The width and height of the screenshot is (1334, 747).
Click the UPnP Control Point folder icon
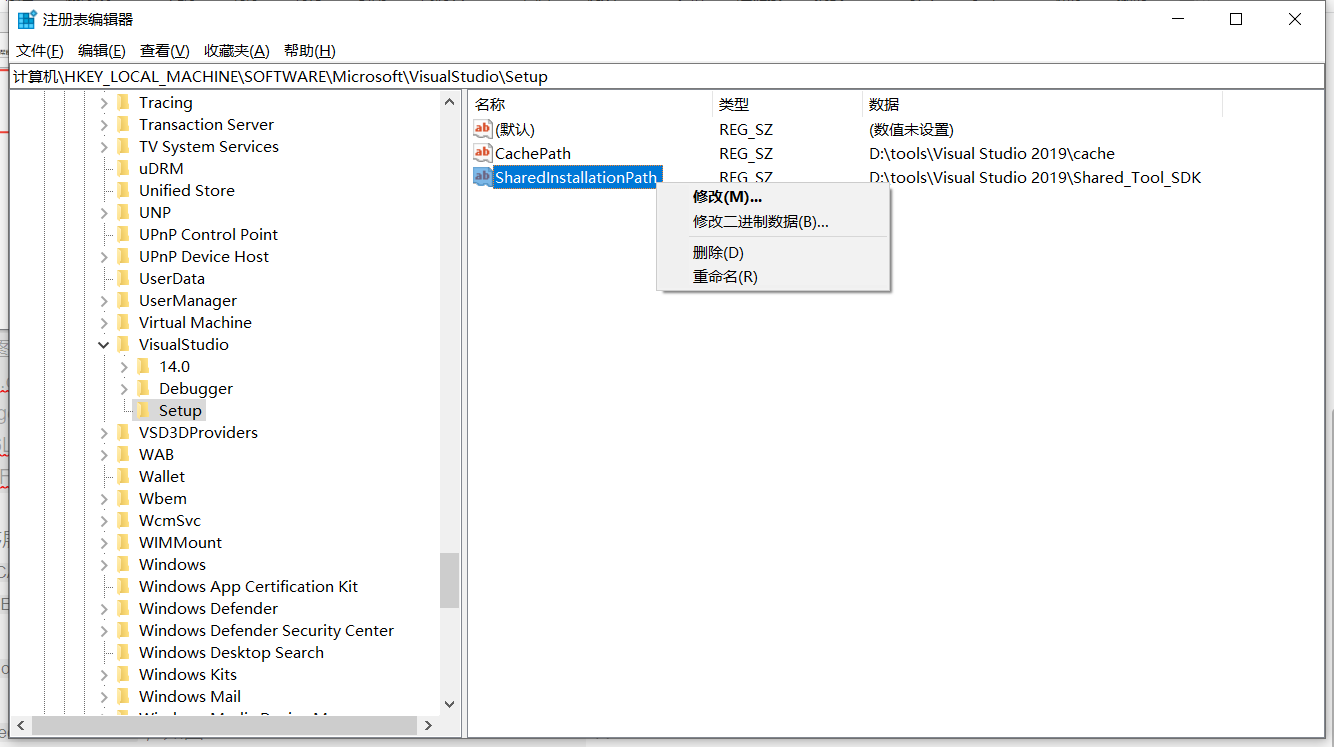tap(123, 234)
